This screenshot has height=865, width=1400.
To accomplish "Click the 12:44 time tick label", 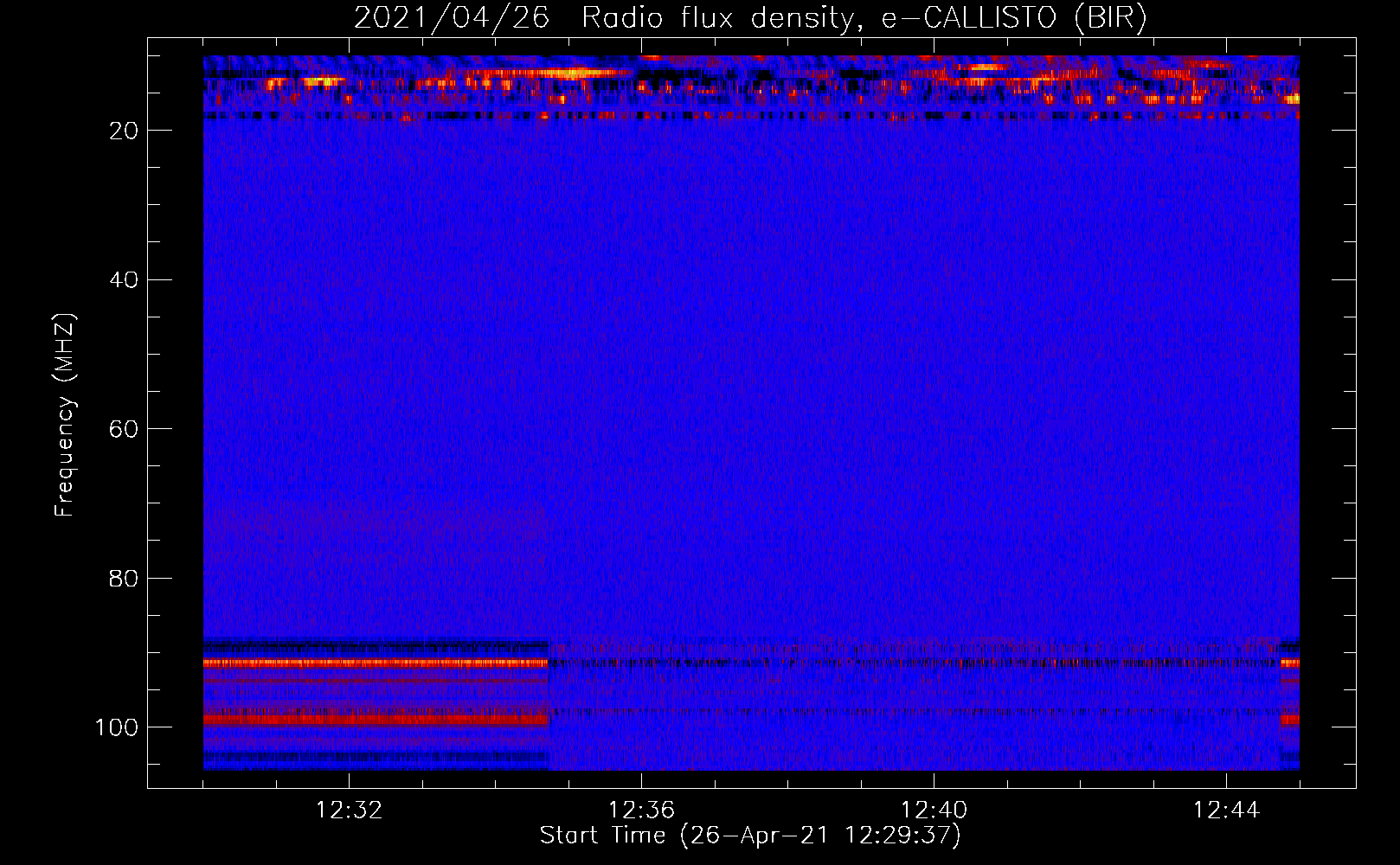I will coord(1226,811).
